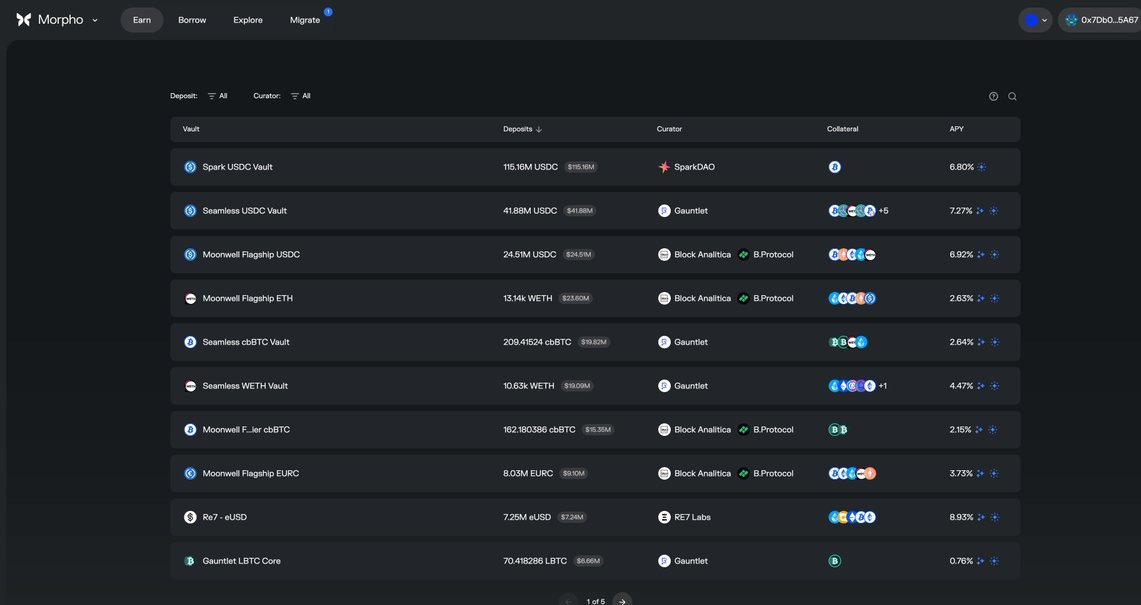The height and width of the screenshot is (605, 1141).
Task: Open the Migrate tab
Action: (x=305, y=20)
